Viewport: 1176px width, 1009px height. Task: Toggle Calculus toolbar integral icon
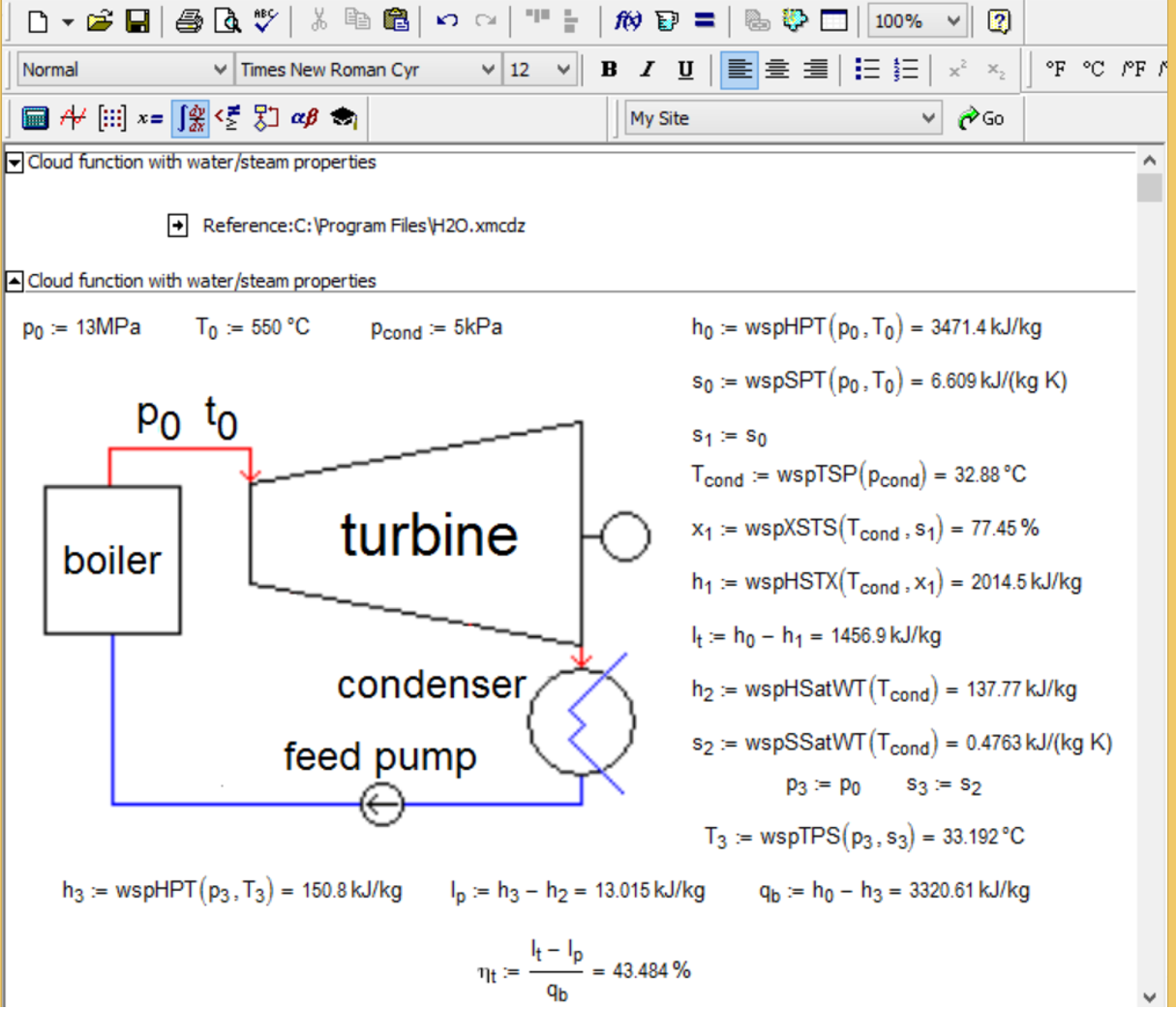[x=191, y=118]
